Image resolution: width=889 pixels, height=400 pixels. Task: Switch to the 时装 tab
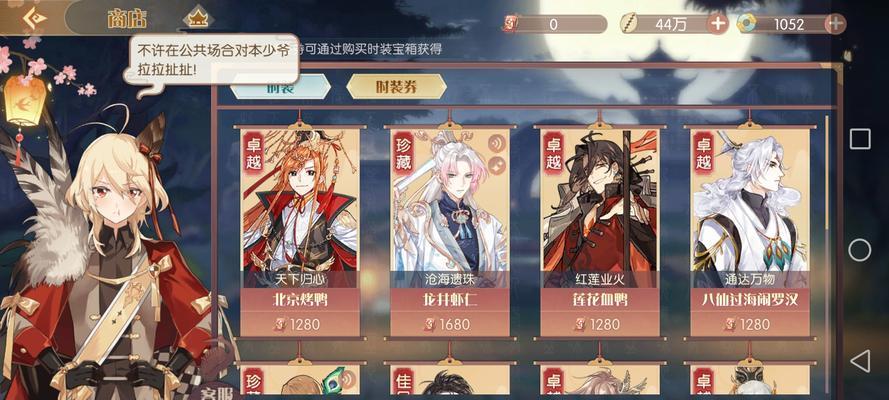(x=281, y=87)
